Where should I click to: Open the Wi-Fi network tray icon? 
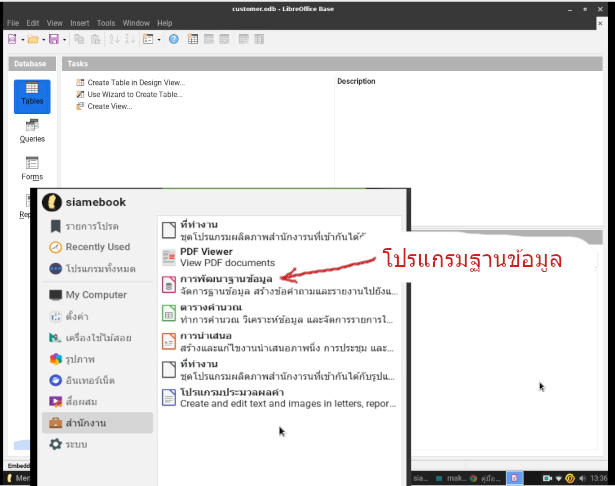pyautogui.click(x=559, y=479)
